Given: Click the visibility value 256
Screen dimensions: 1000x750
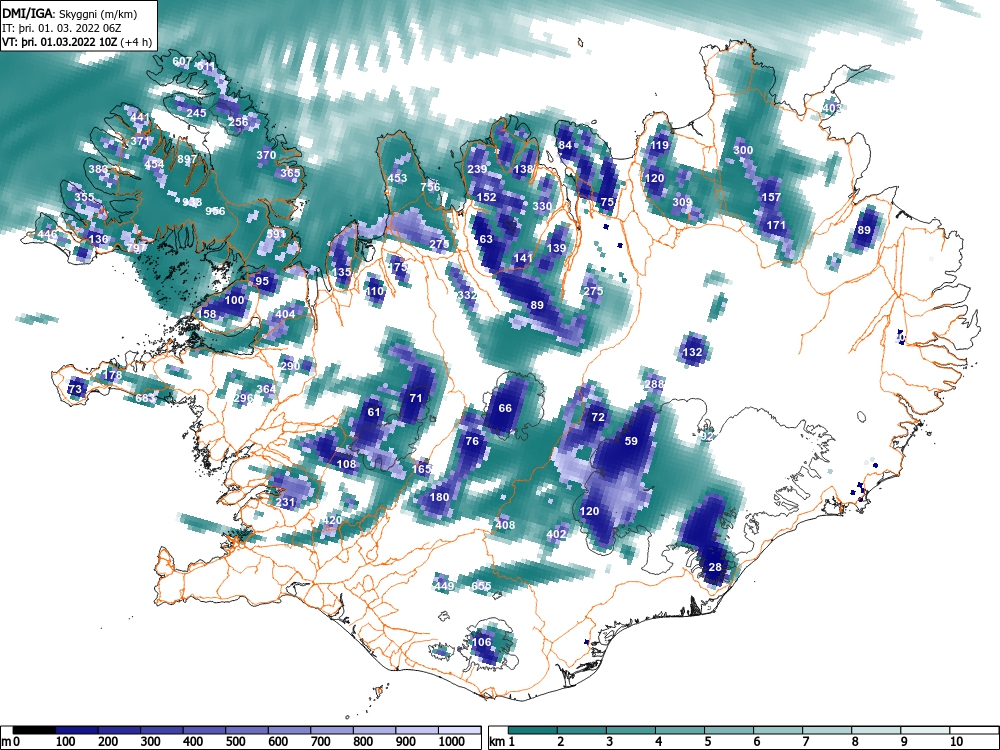Looking at the screenshot, I should pos(238,122).
